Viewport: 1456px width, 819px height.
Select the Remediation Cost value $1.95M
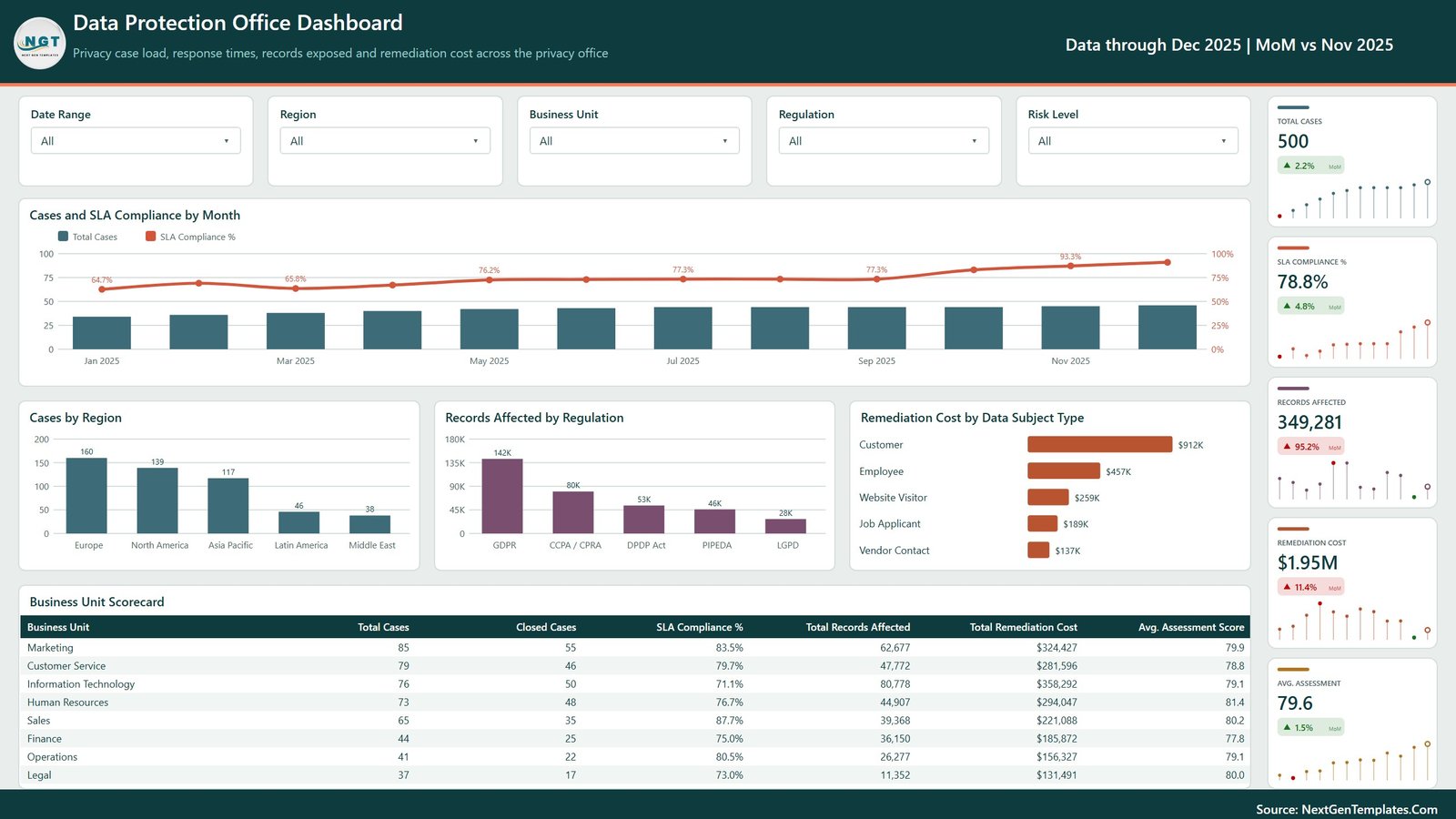[1308, 562]
